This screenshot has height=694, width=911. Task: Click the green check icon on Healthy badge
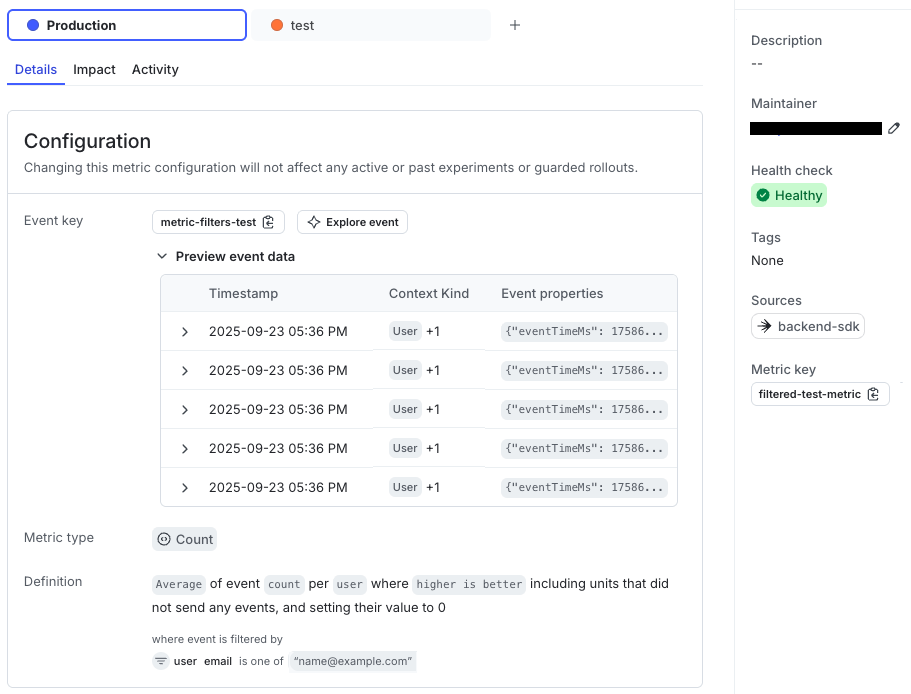click(x=766, y=195)
